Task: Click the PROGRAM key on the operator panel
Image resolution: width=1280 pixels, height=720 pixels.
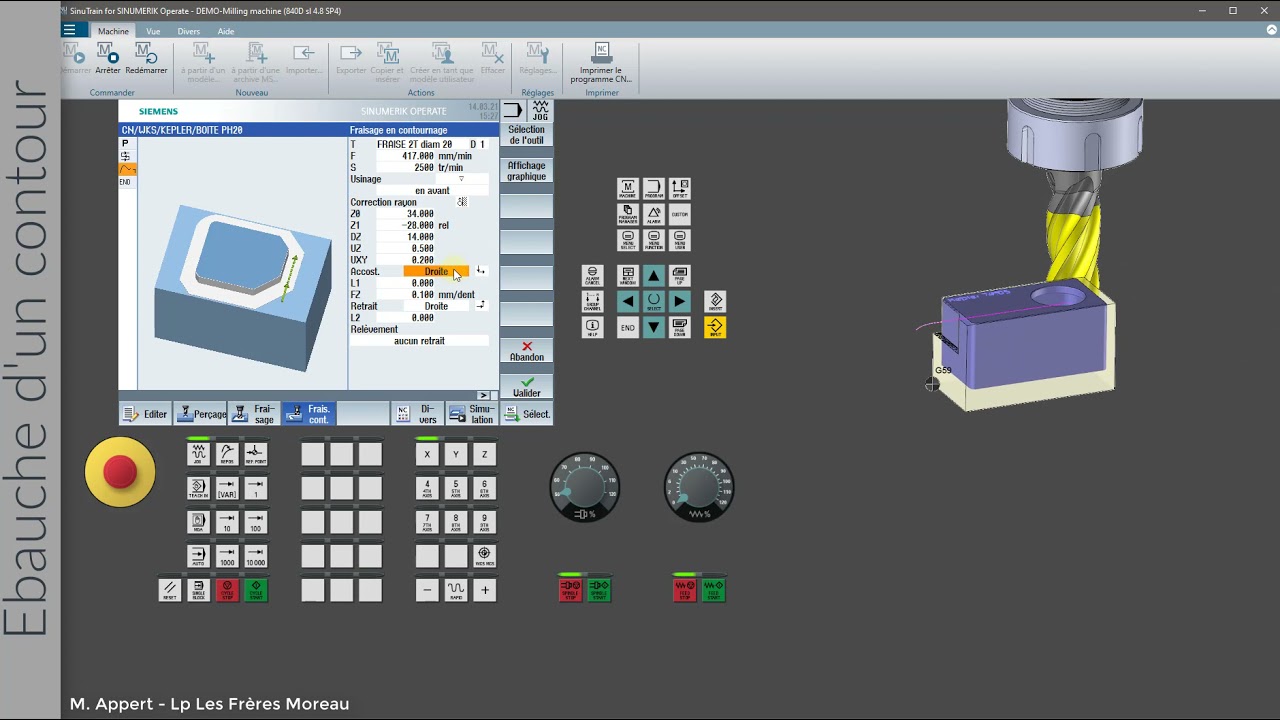Action: tap(654, 188)
